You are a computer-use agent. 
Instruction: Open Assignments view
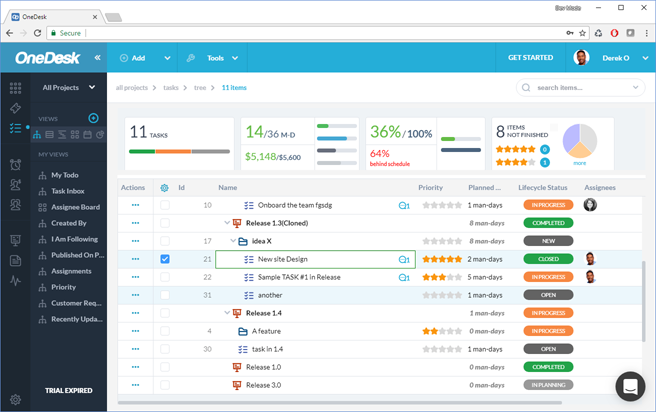pyautogui.click(x=71, y=271)
